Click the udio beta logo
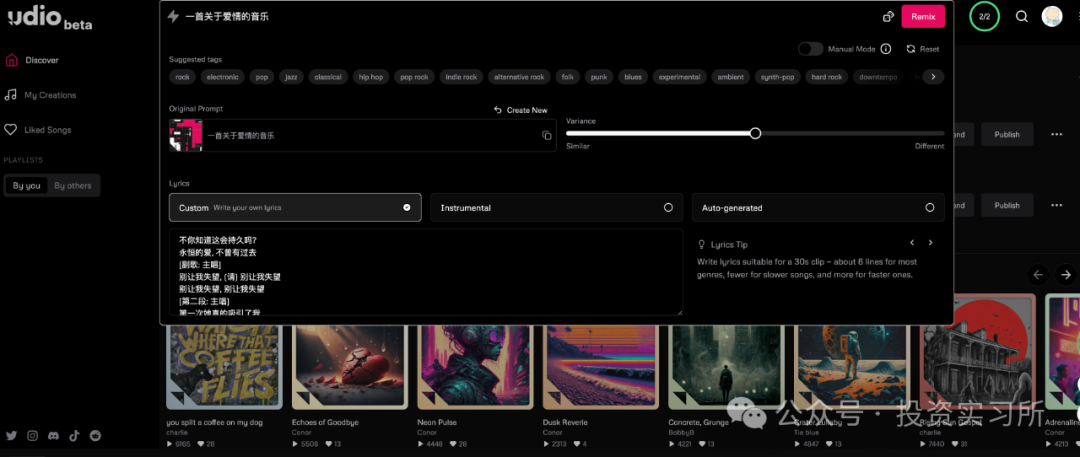 pos(50,19)
